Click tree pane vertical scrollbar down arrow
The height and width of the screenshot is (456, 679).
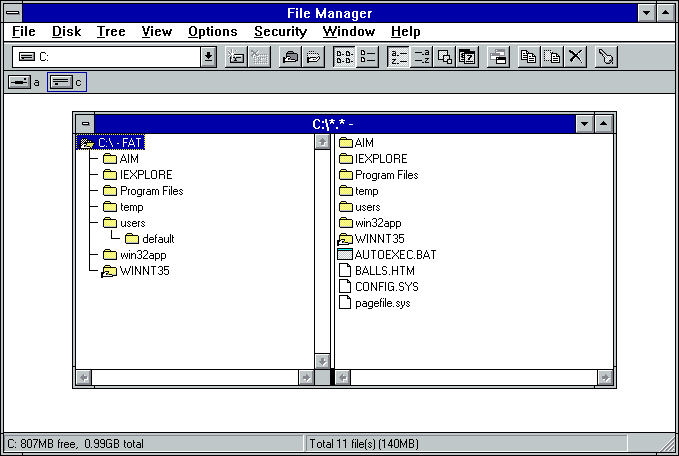pos(322,360)
